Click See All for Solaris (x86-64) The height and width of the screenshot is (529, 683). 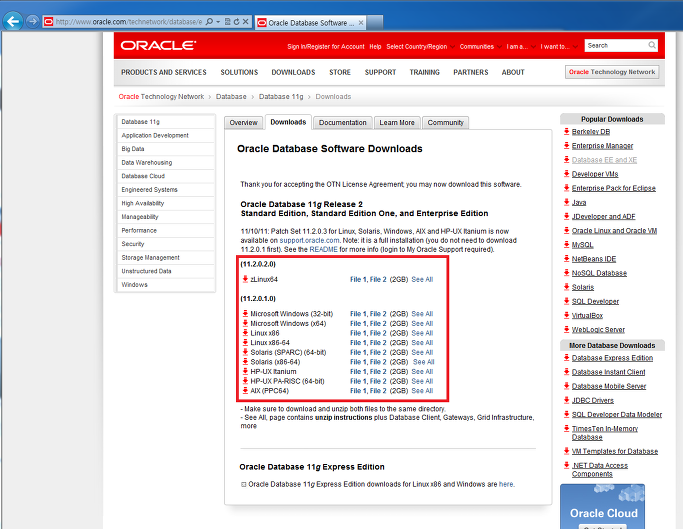(x=423, y=362)
